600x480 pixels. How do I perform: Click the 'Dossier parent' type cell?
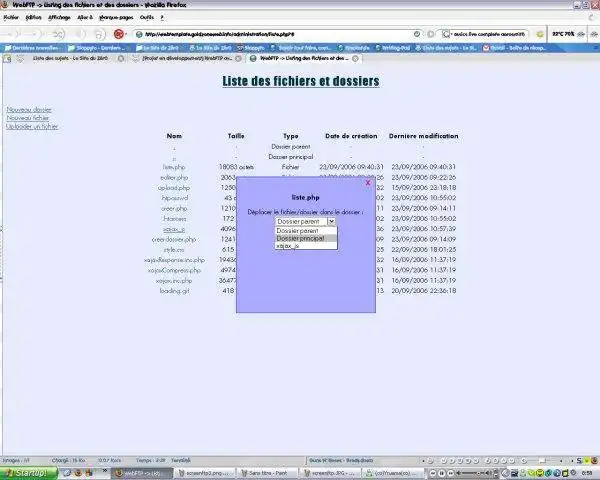point(291,147)
